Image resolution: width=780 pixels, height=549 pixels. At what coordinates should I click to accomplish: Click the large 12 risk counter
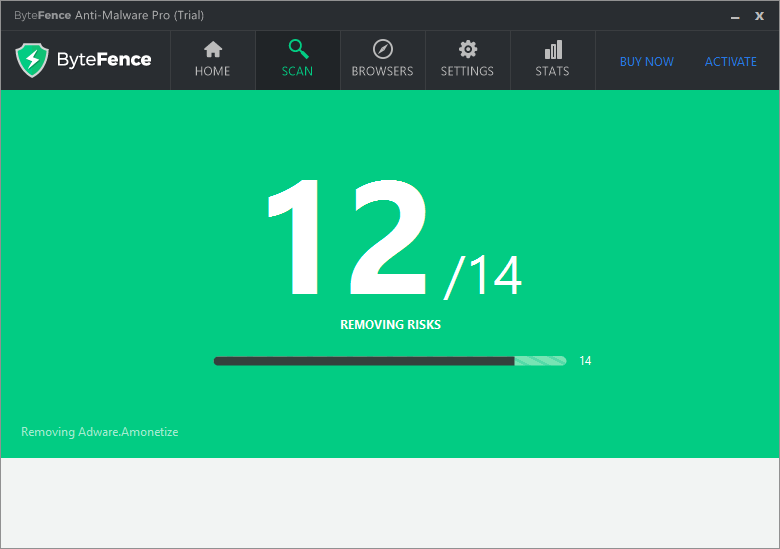(347, 237)
